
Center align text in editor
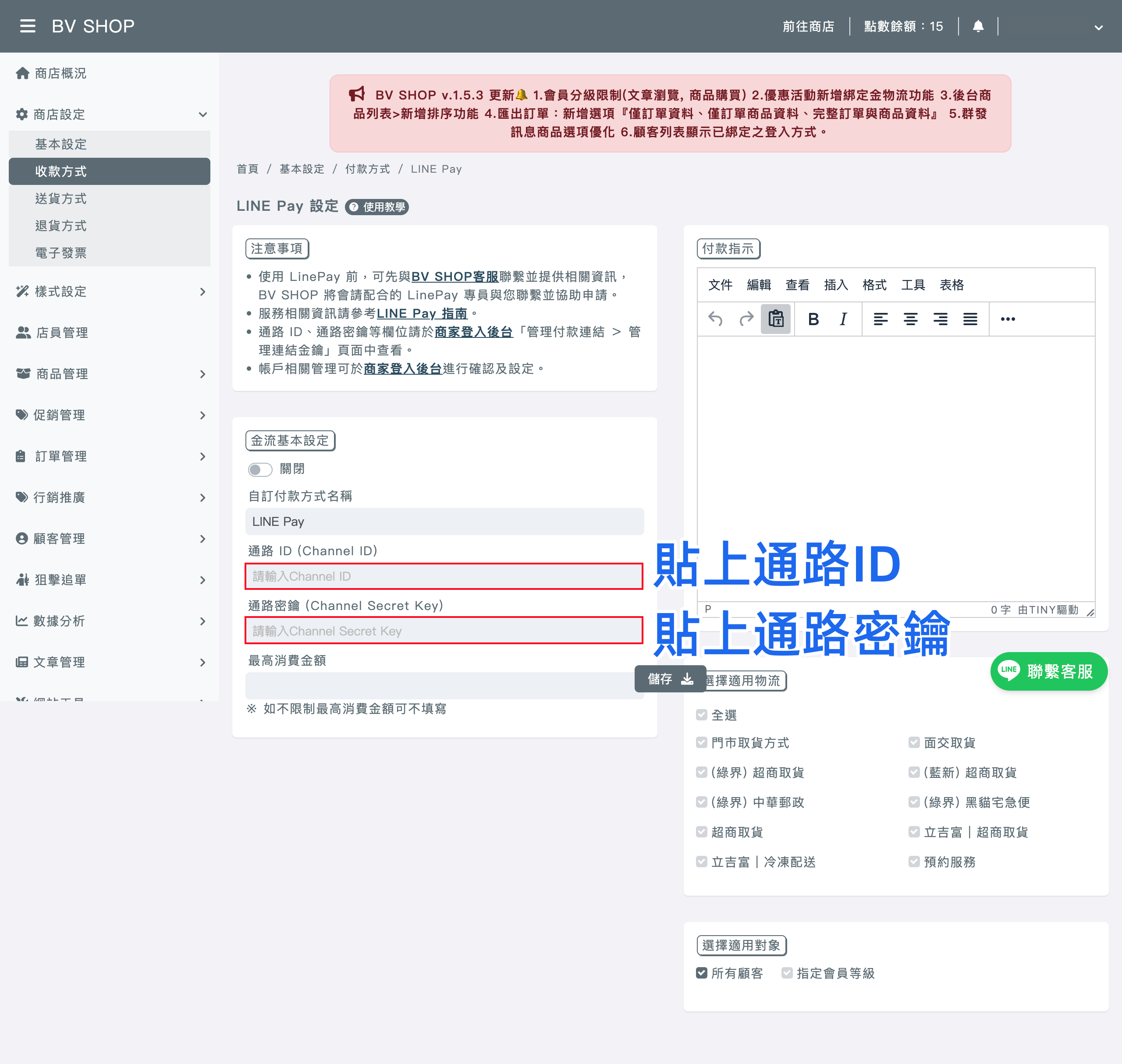910,319
